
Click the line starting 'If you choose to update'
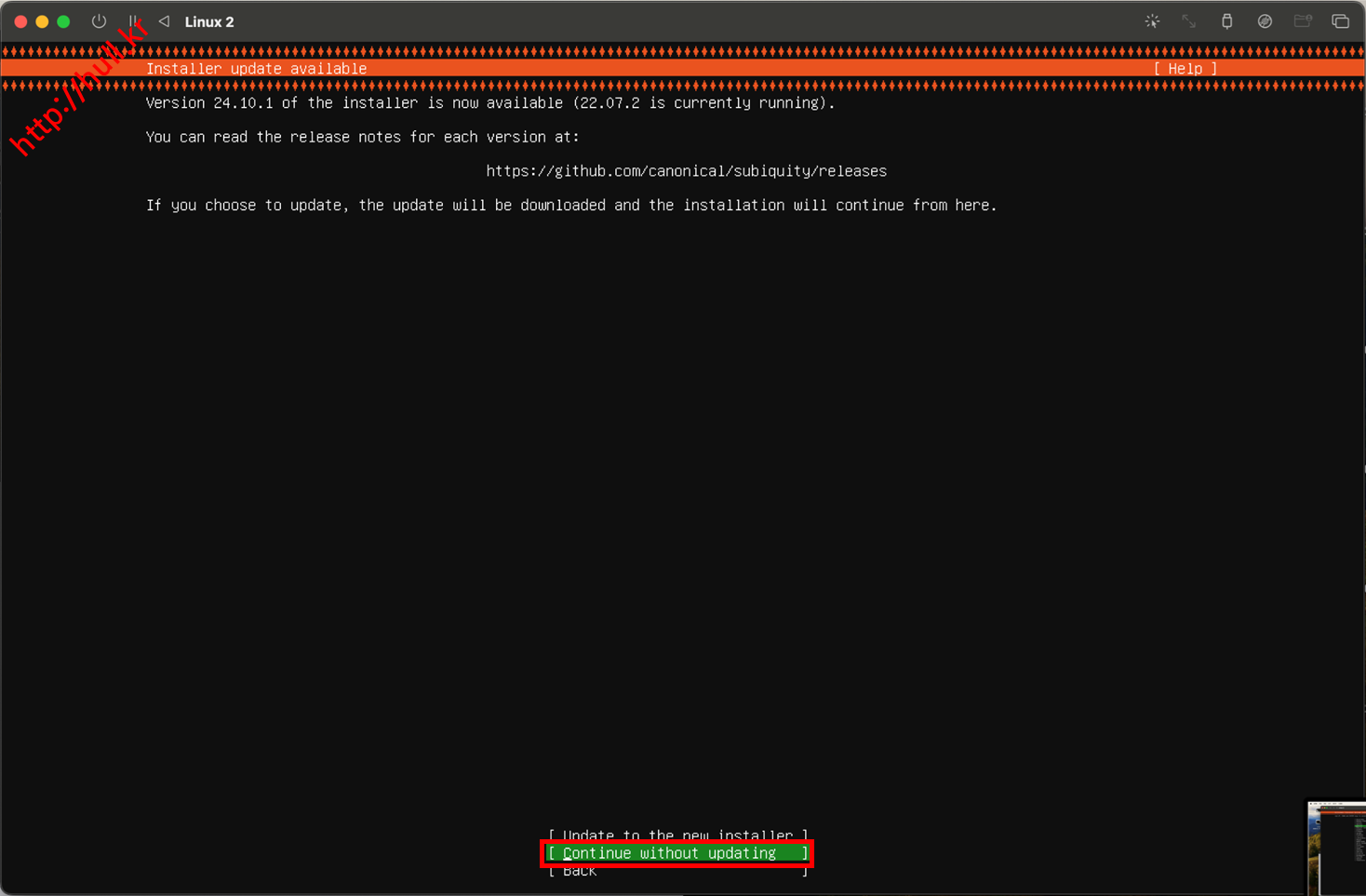[x=571, y=206]
